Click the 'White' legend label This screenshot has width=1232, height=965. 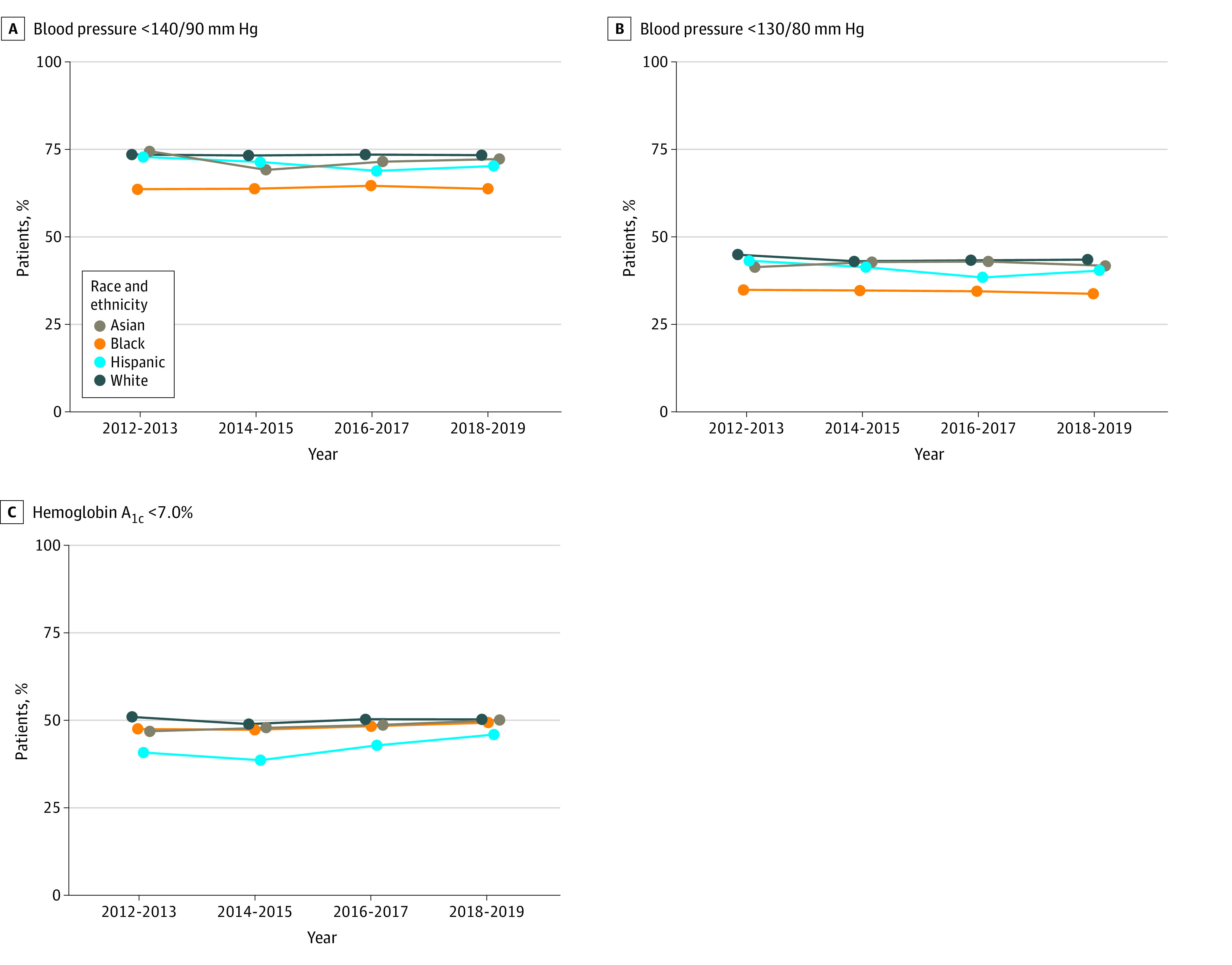coord(129,380)
